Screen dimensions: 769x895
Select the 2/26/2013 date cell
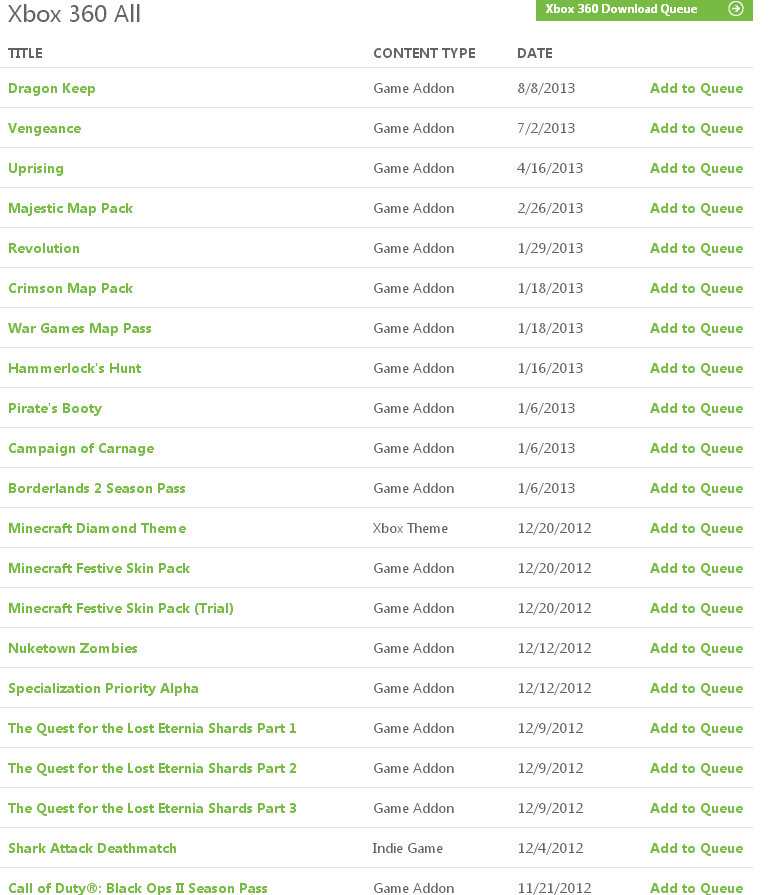coord(550,208)
